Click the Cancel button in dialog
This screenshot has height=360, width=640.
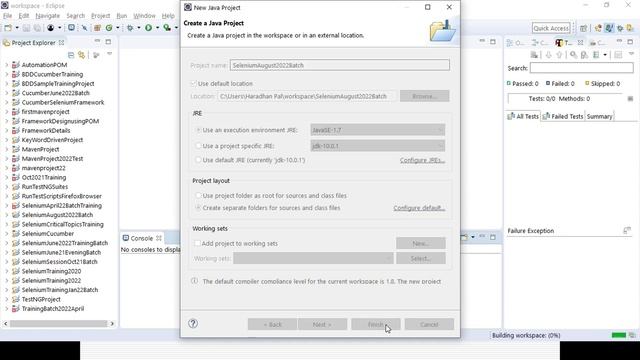429,324
